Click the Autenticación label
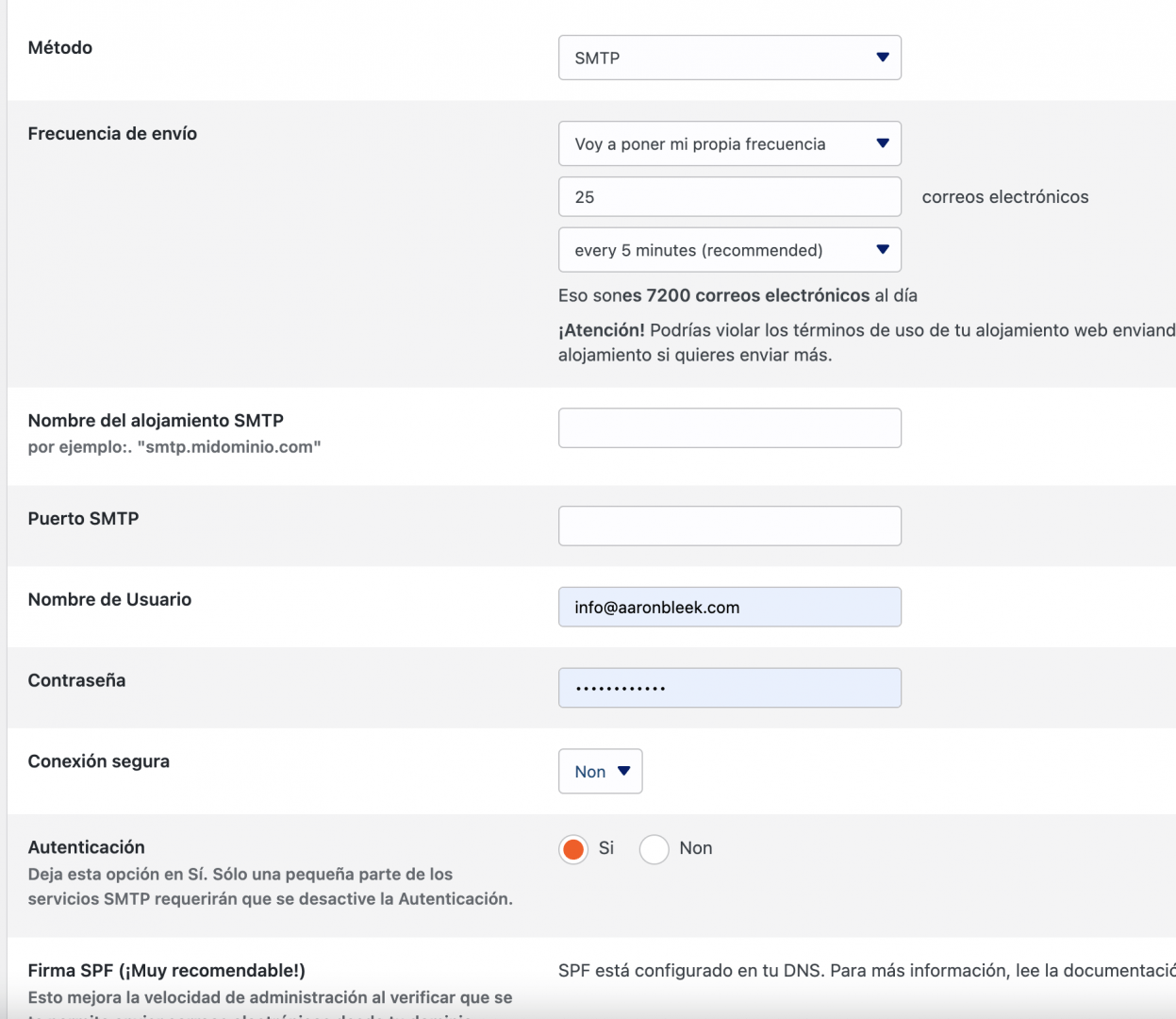1176x1019 pixels. [x=87, y=847]
